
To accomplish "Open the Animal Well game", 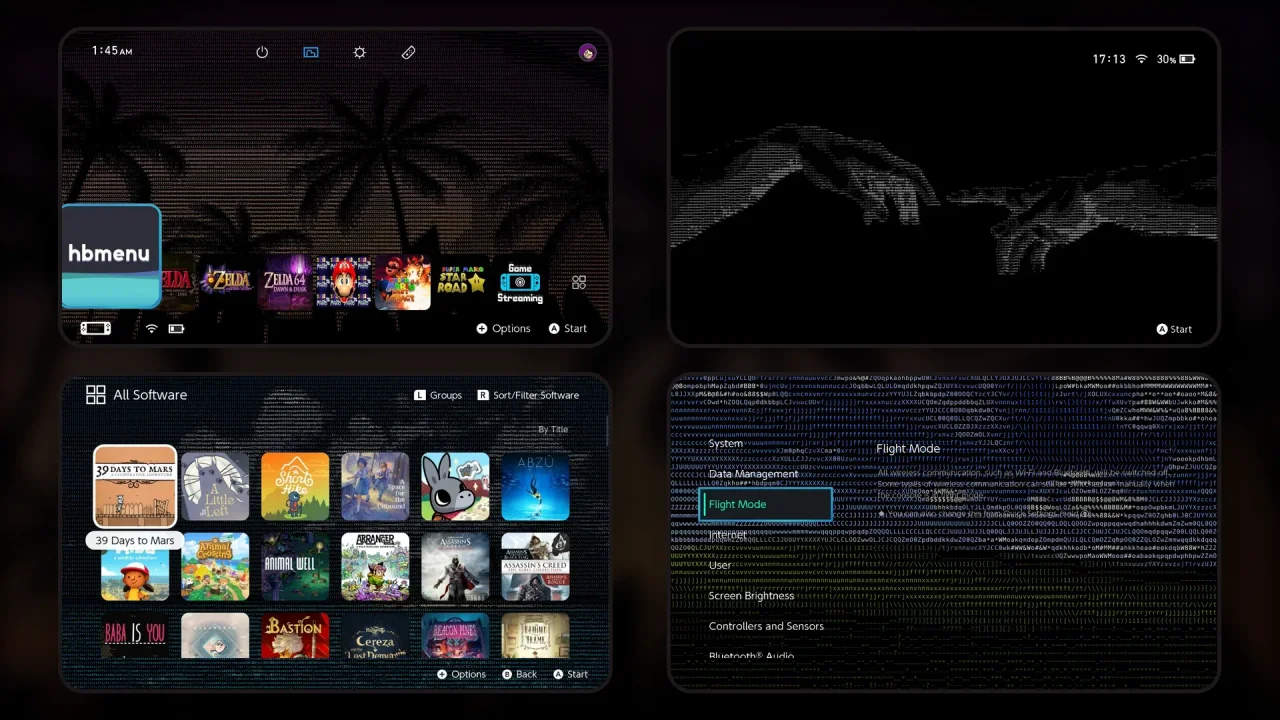I will (295, 567).
